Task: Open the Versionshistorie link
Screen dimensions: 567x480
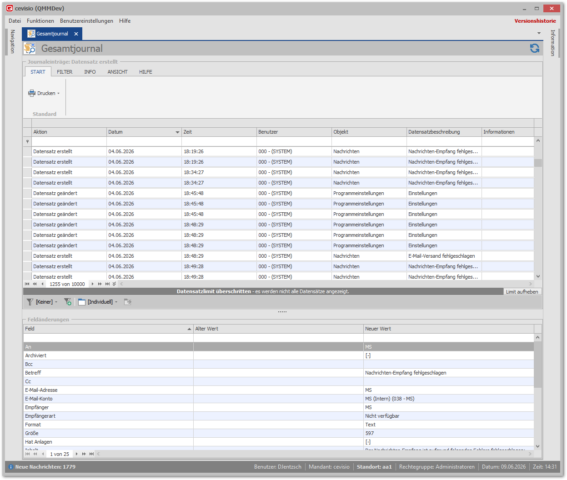Action: coord(535,21)
